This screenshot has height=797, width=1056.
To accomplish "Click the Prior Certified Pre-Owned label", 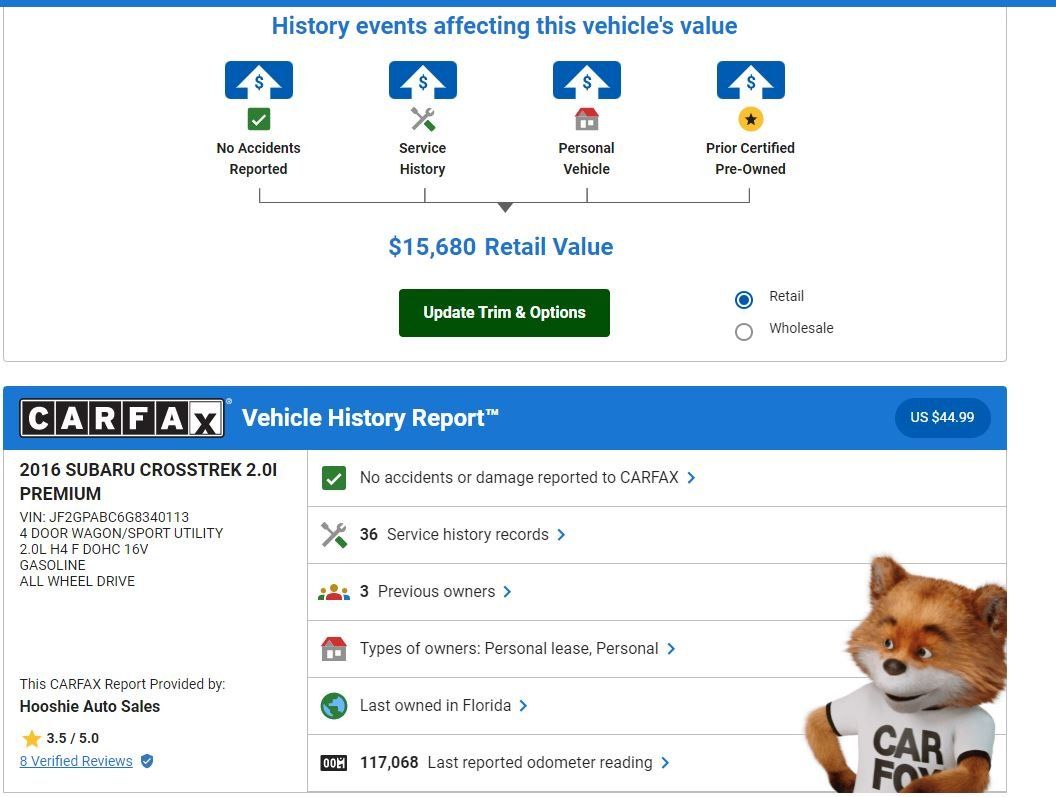I will (x=750, y=158).
